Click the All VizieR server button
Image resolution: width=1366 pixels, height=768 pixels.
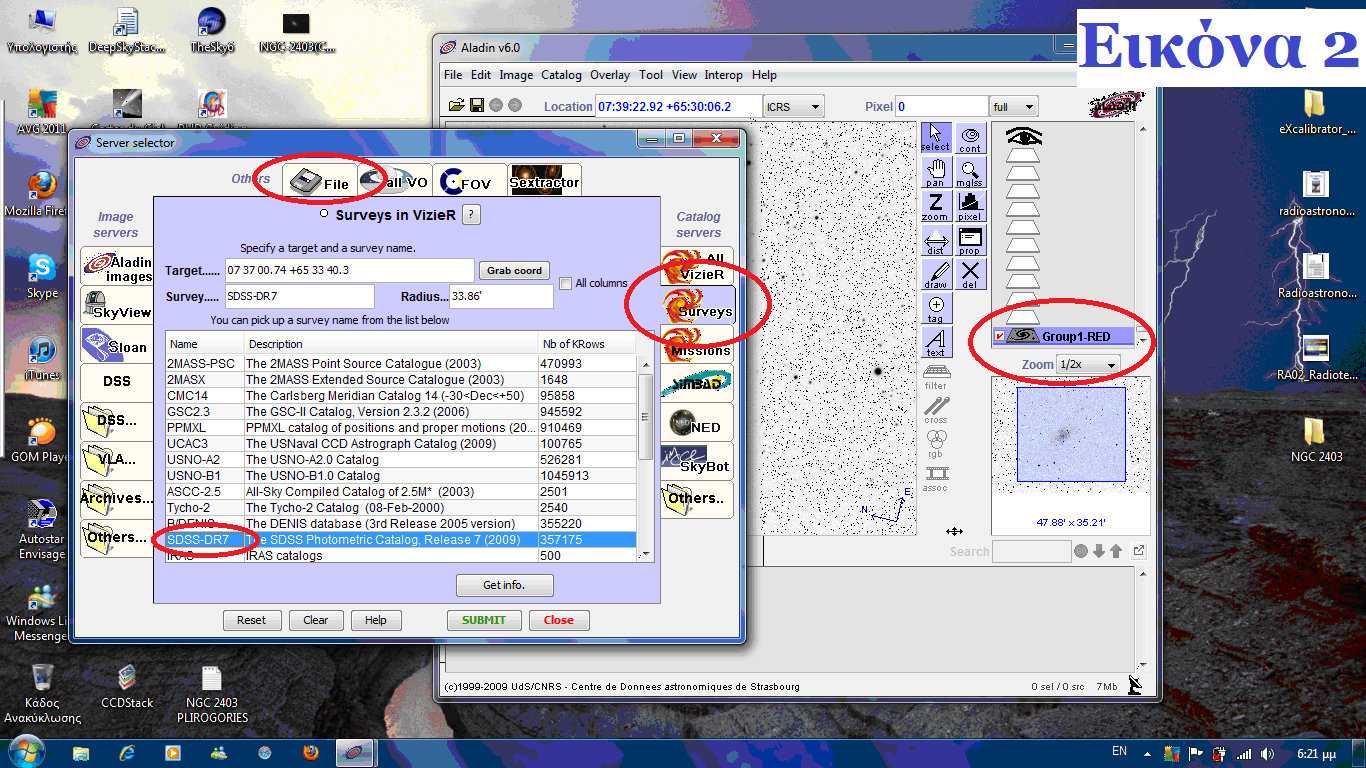pos(697,265)
